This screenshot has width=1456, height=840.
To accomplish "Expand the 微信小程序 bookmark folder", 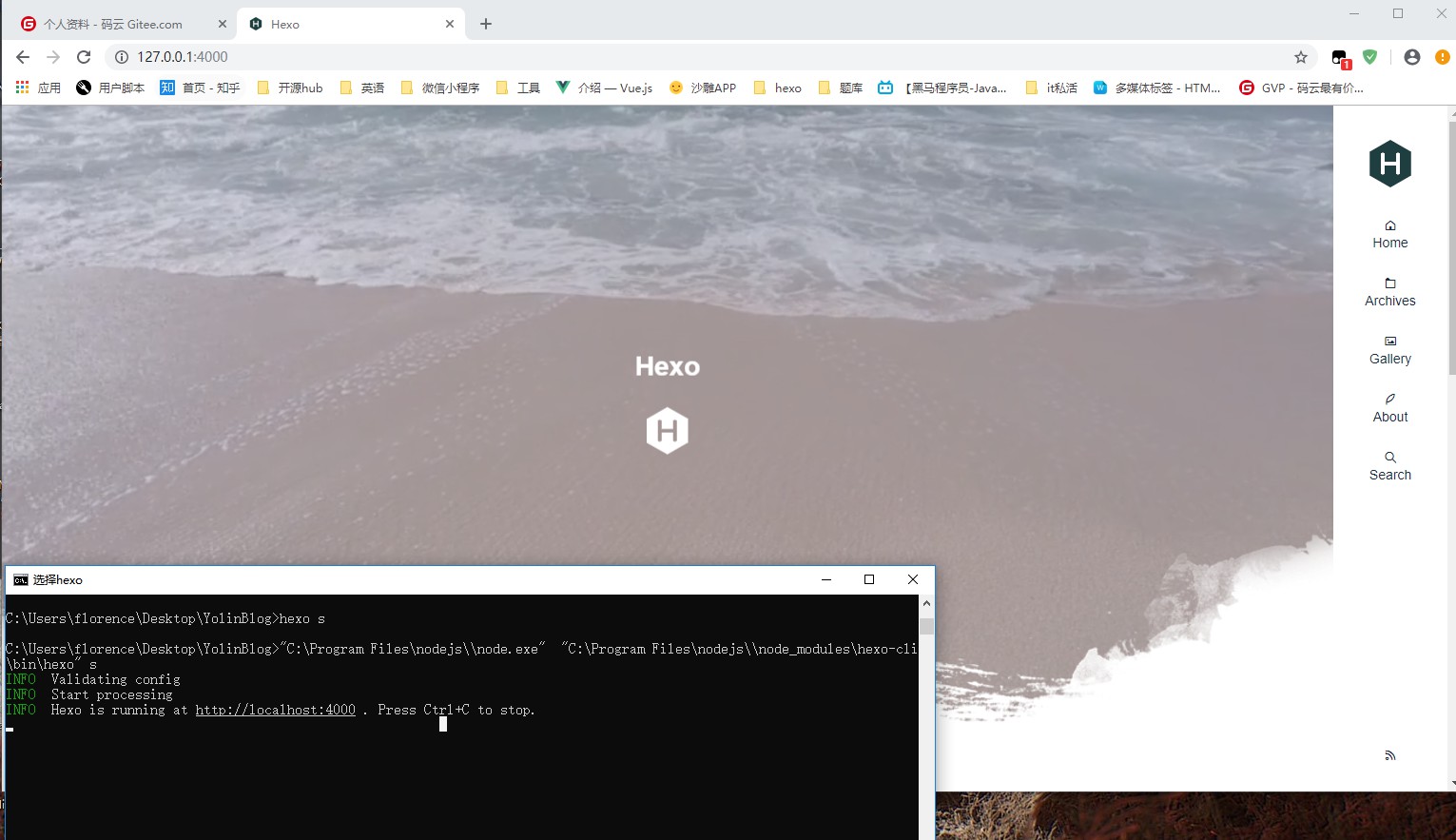I will coord(440,88).
